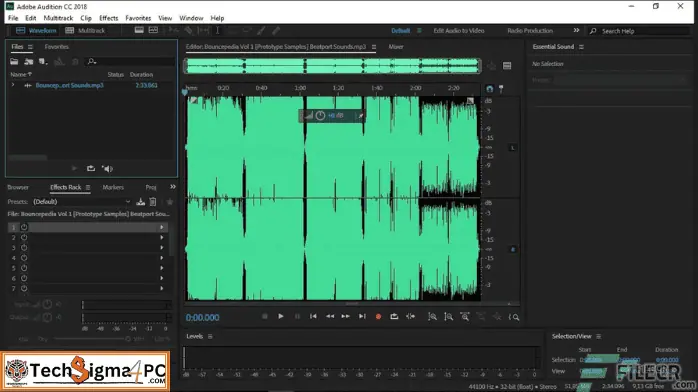
Task: Show the spectral pitch display
Action: [x=154, y=30]
